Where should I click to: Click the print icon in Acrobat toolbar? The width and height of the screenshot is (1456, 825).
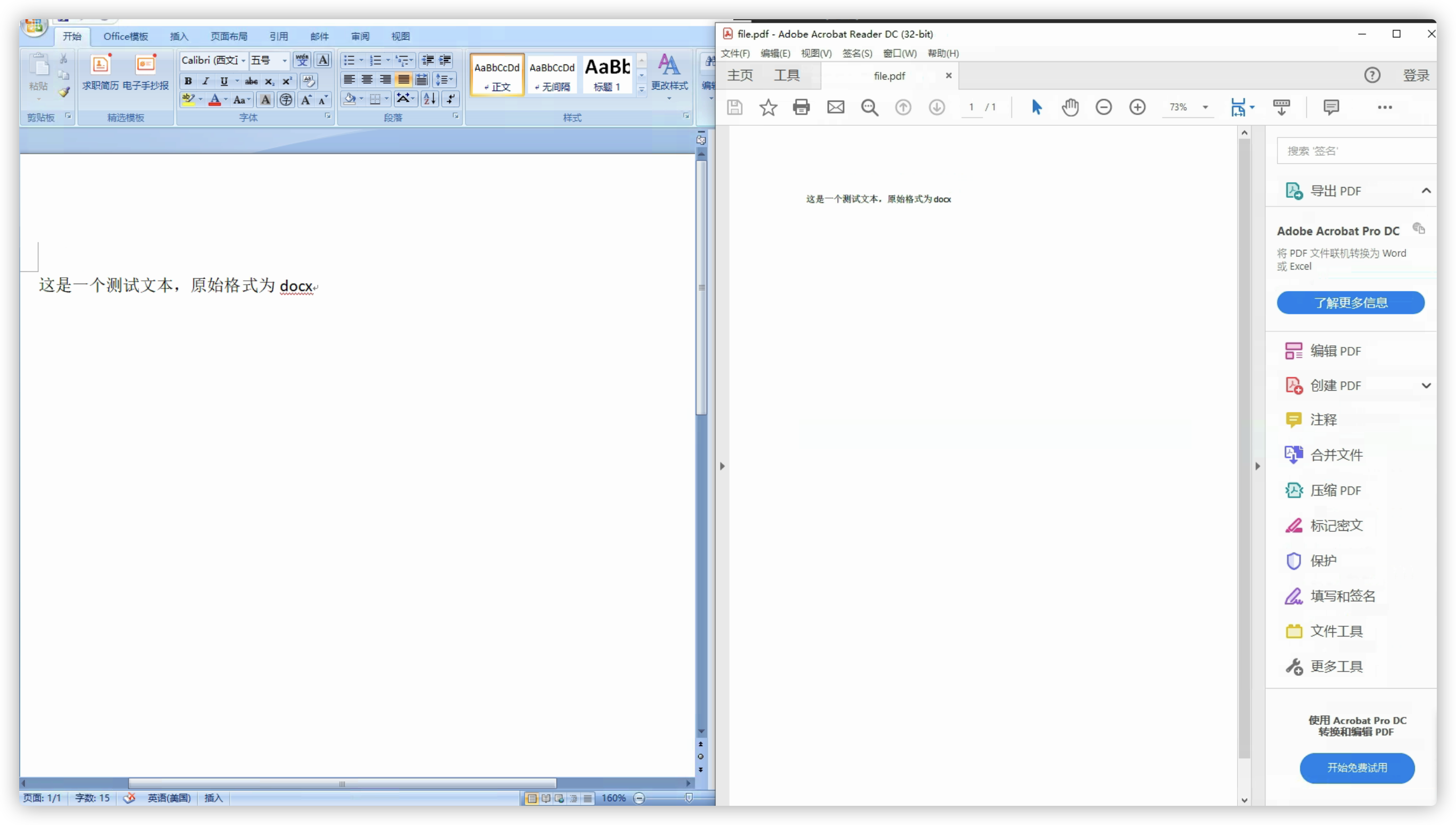[x=801, y=107]
